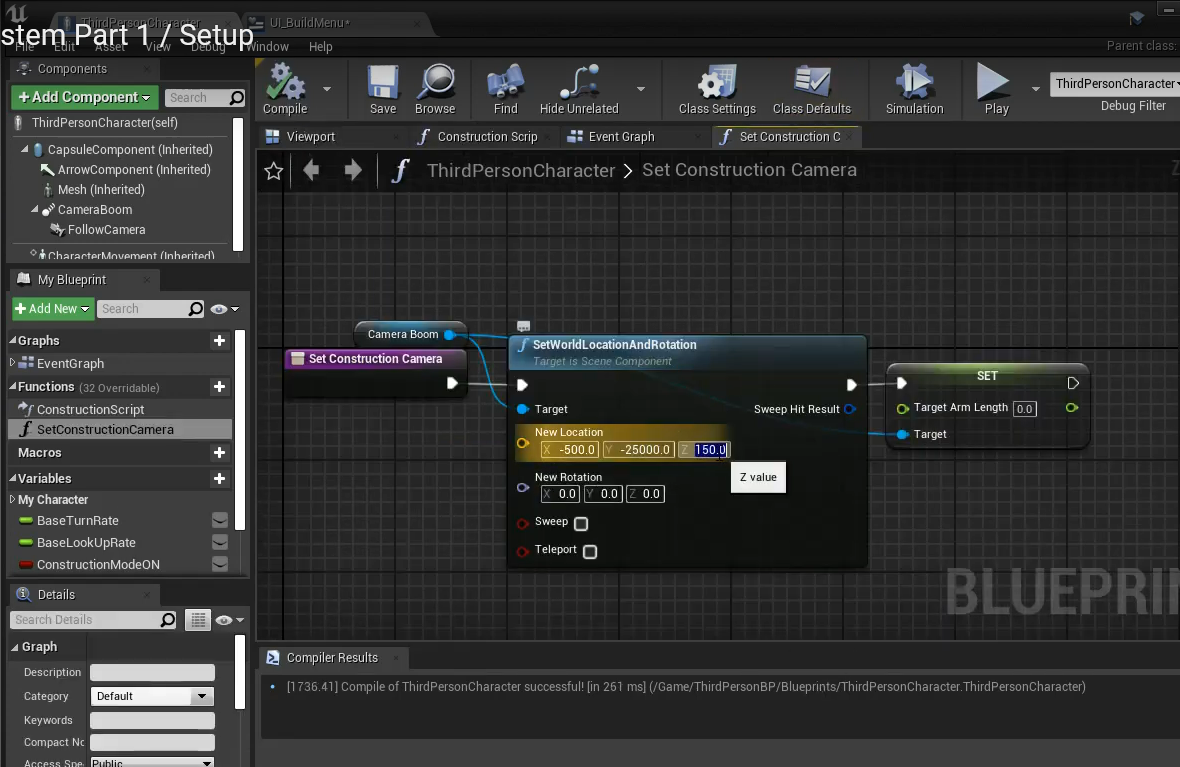Enable the Sweep checkbox
This screenshot has height=767, width=1180.
pos(581,523)
